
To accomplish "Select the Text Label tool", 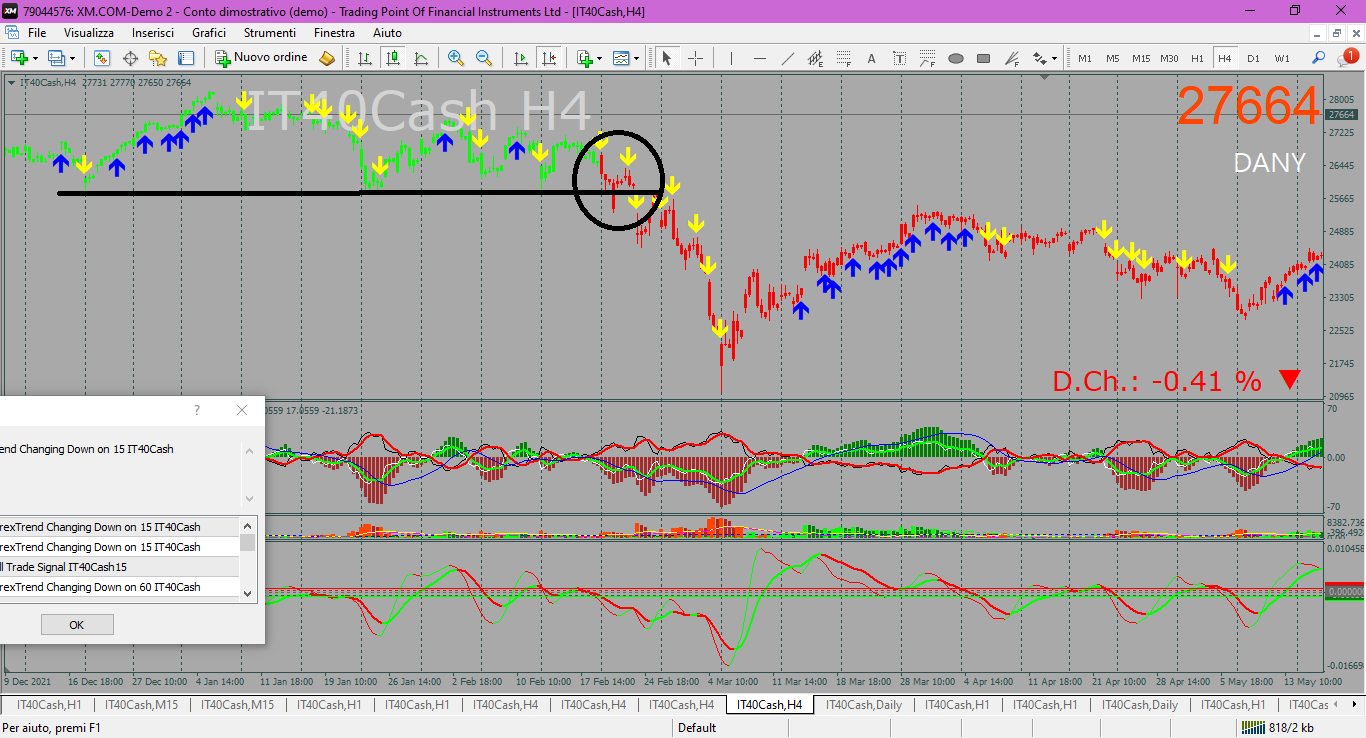I will click(x=900, y=58).
